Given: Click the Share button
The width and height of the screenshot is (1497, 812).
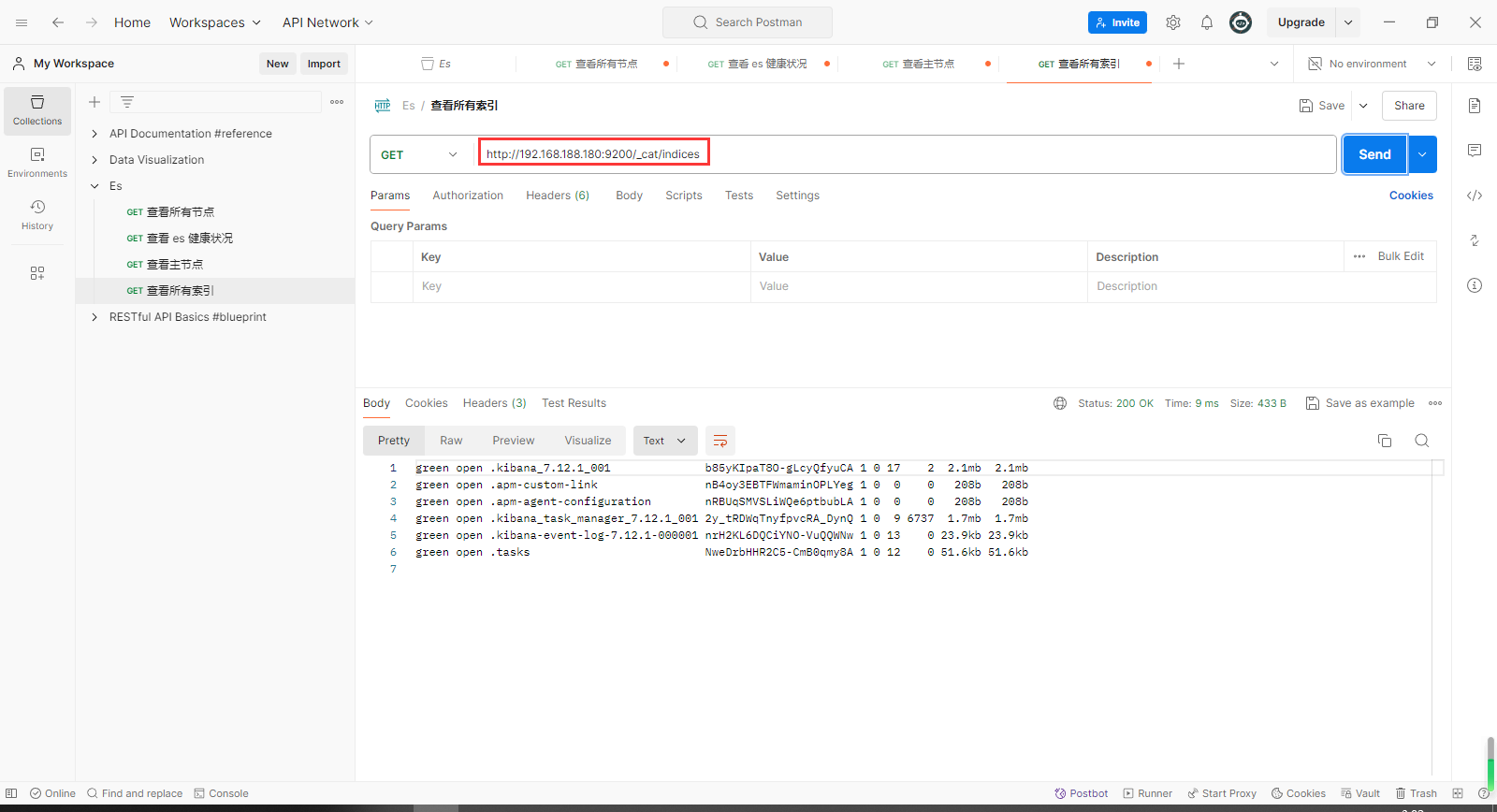Looking at the screenshot, I should point(1409,106).
